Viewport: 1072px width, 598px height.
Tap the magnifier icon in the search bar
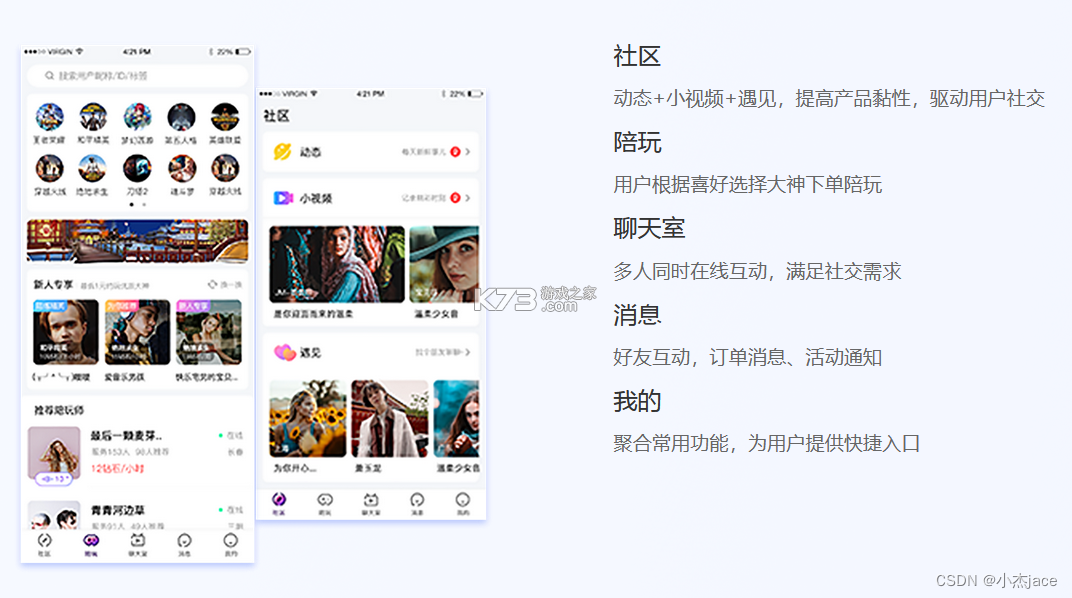coord(49,76)
